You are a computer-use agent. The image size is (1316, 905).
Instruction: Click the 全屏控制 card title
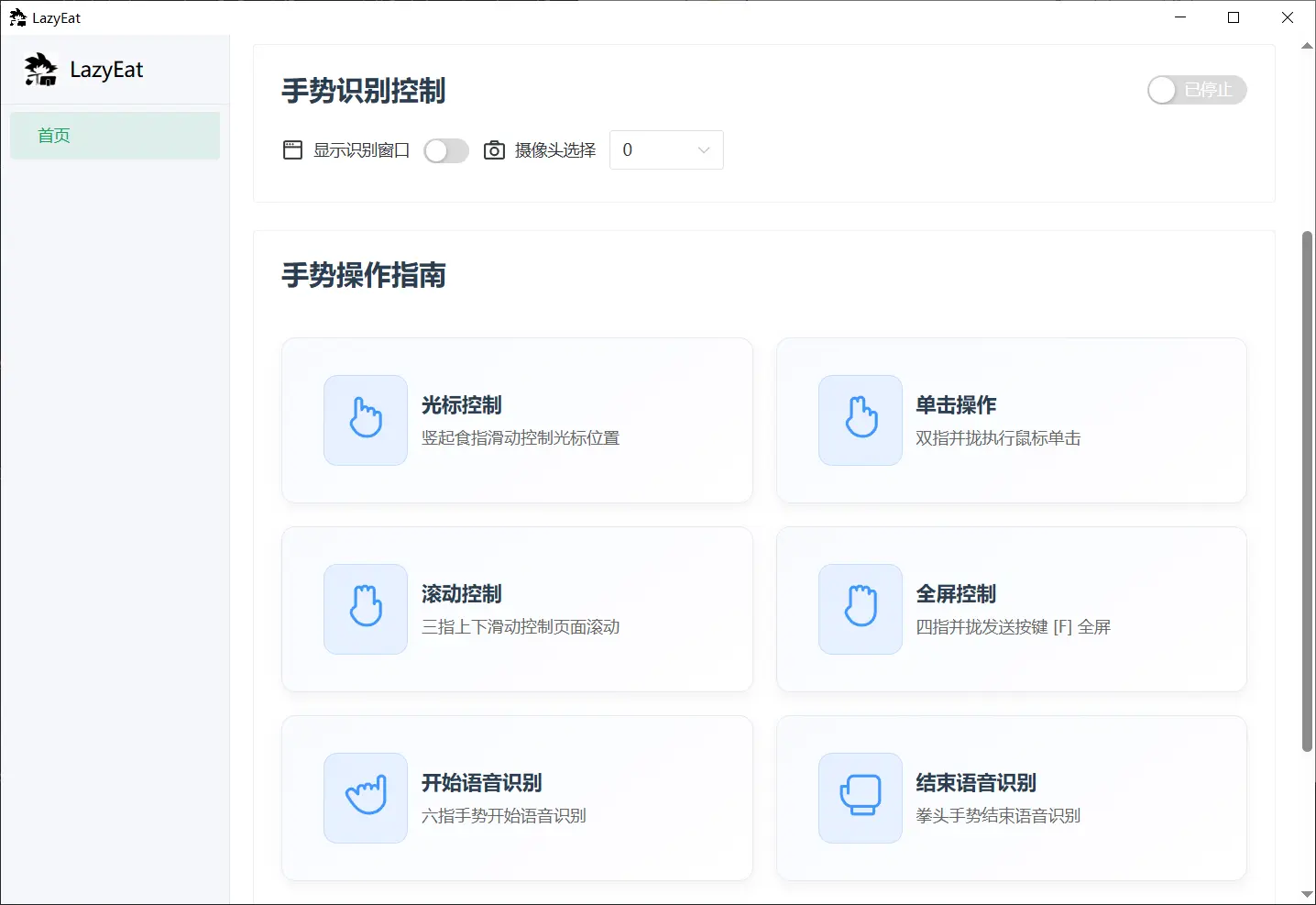coord(956,594)
